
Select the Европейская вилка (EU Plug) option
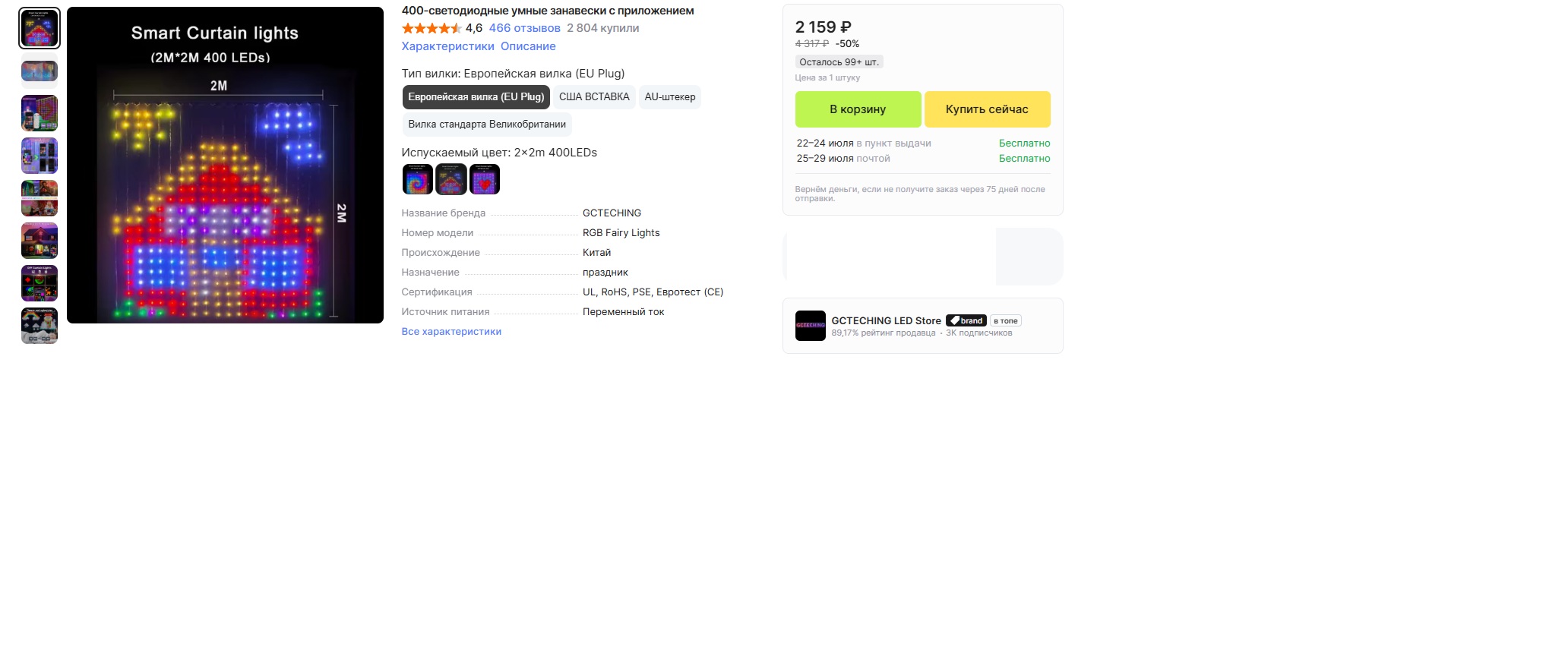(476, 97)
